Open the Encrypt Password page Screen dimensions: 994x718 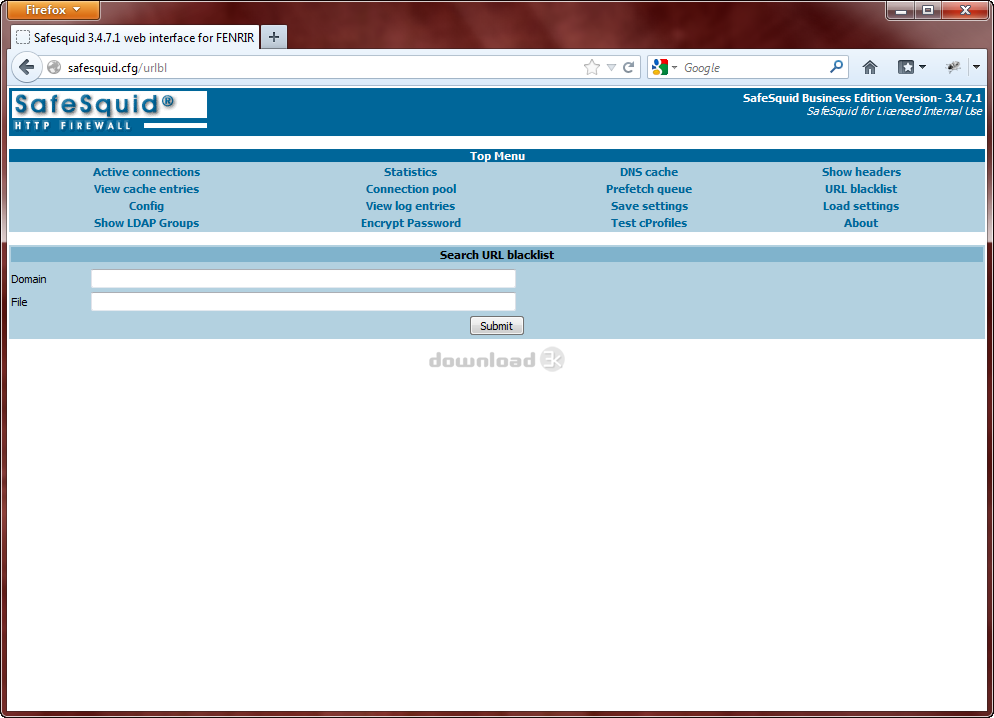tap(411, 223)
